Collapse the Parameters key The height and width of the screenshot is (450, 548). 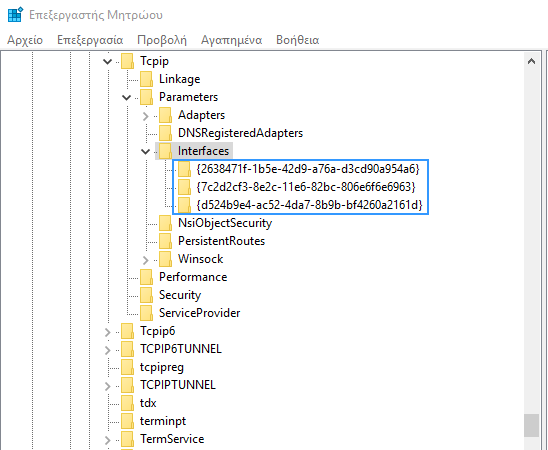(126, 97)
